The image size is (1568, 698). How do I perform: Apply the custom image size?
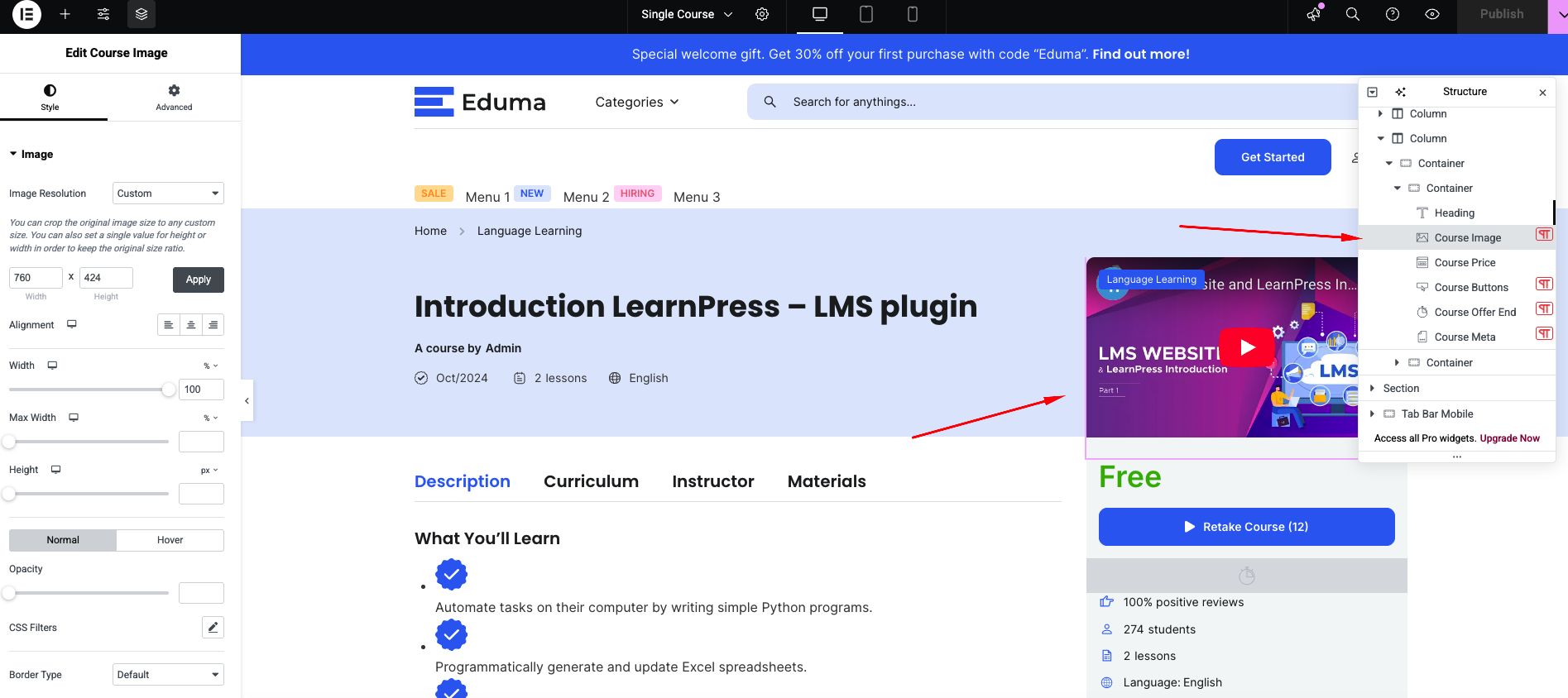click(199, 280)
